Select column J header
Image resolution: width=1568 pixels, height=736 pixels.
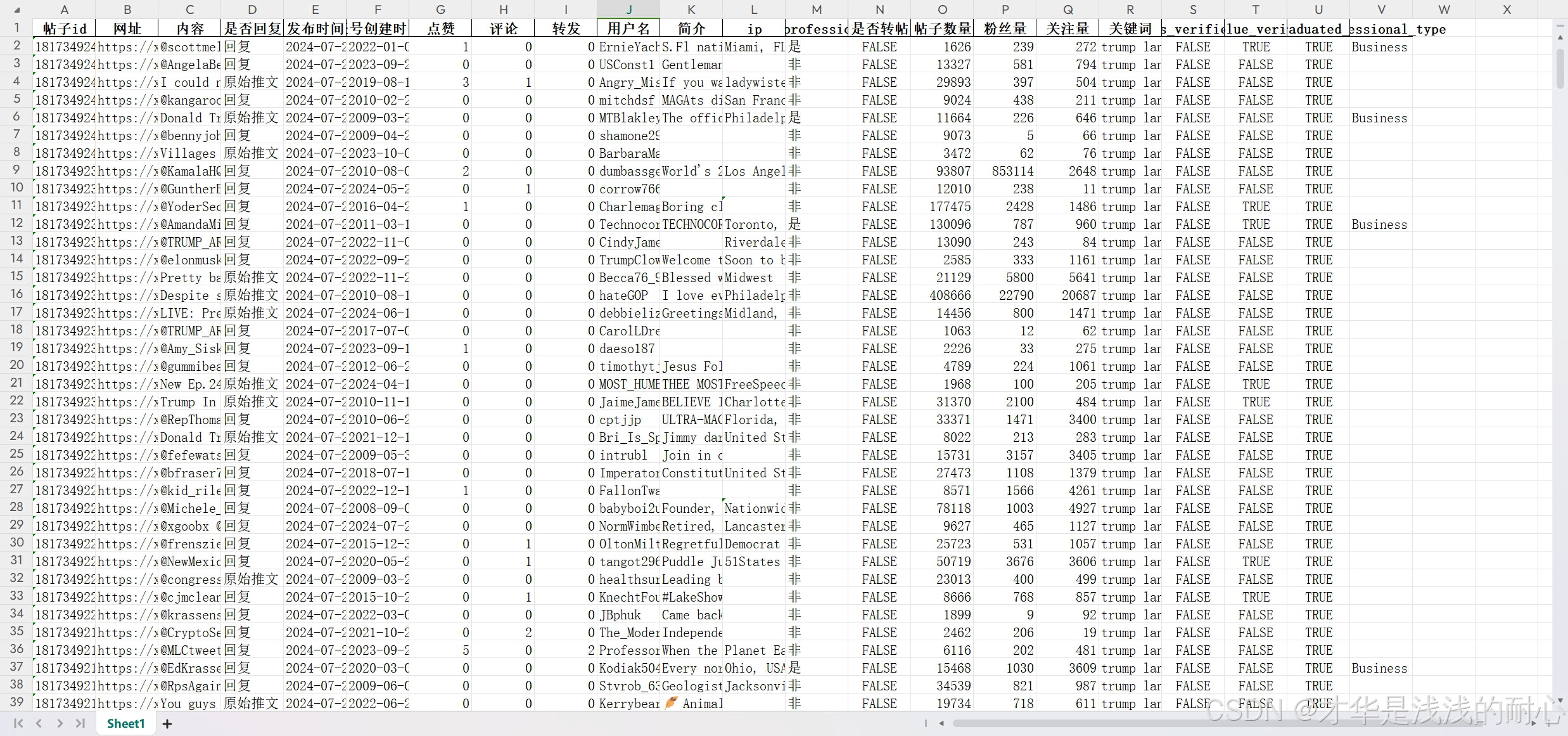tap(628, 10)
